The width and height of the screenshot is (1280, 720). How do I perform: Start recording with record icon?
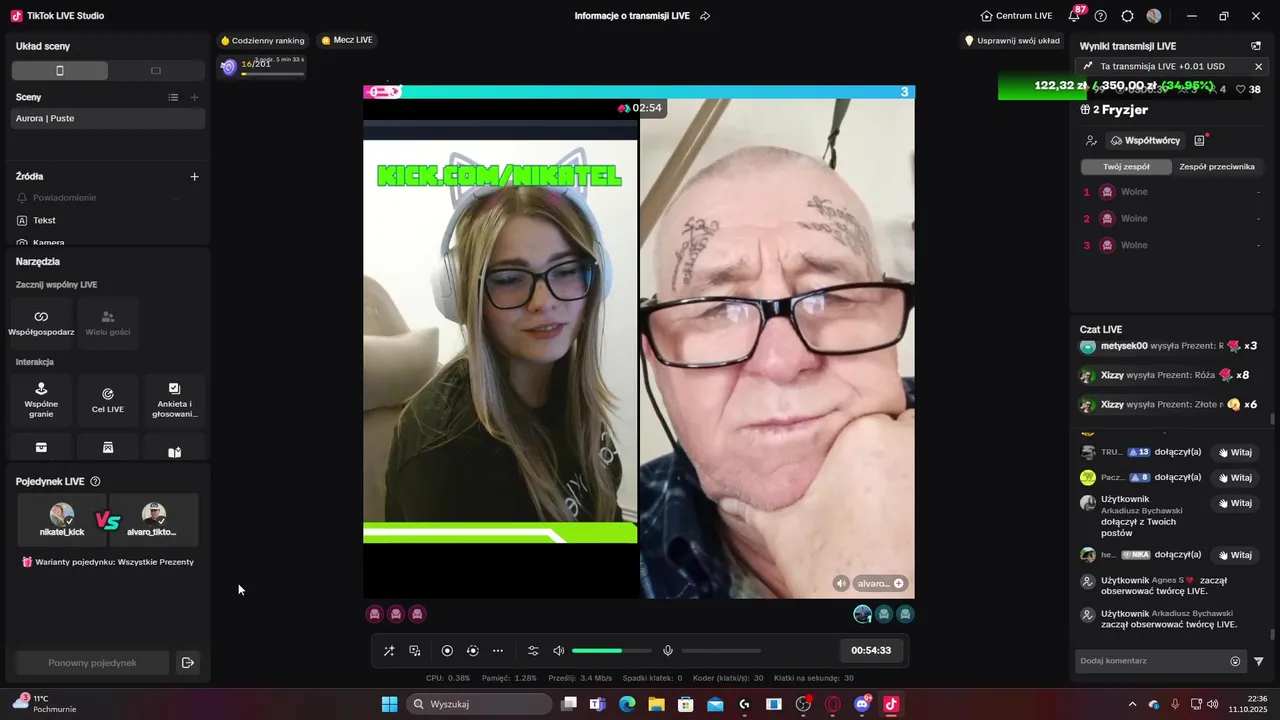(x=447, y=651)
